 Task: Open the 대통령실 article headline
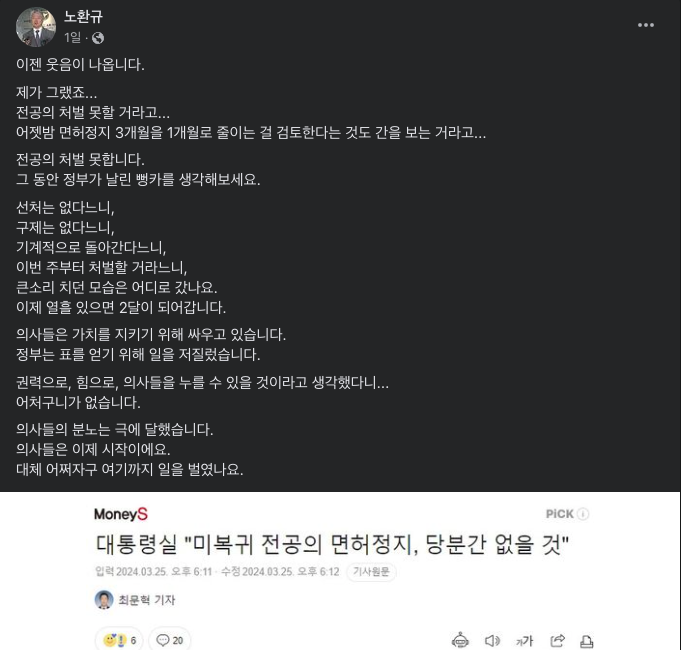coord(332,544)
